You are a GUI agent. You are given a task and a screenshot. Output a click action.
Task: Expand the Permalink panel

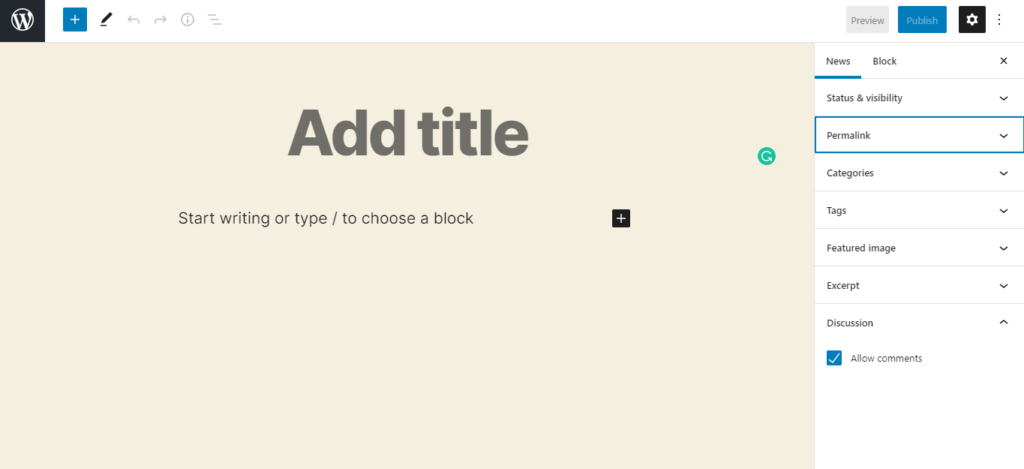(x=919, y=135)
